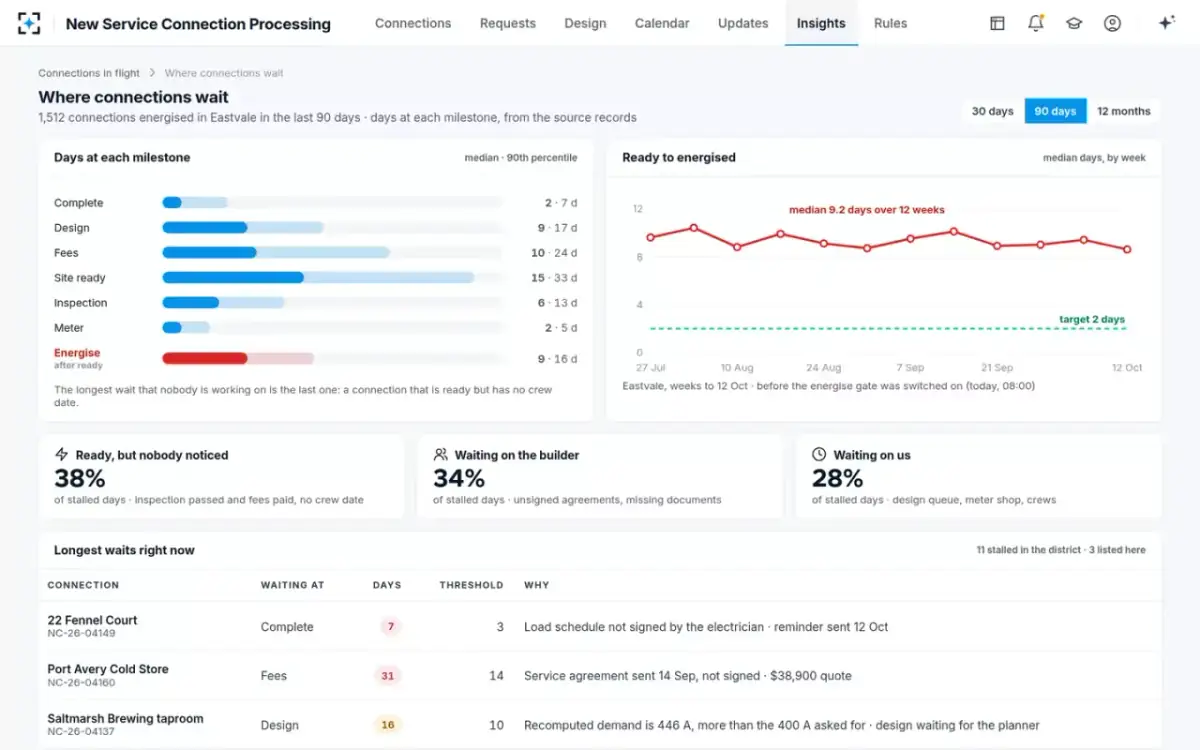Click the '12 Oct' chart axis label

[1127, 368]
